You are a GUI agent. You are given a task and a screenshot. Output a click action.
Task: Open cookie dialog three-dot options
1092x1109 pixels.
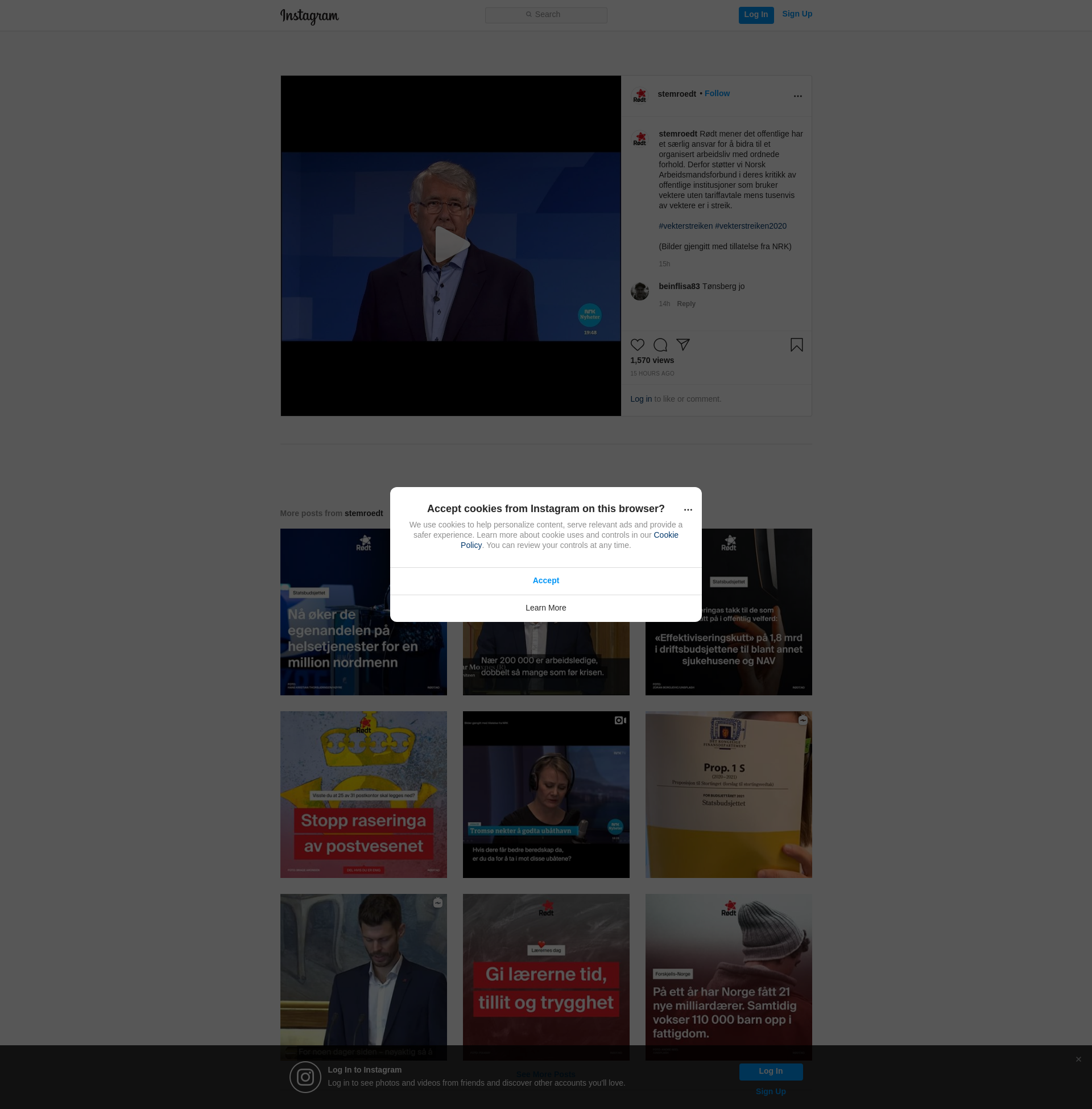(688, 509)
